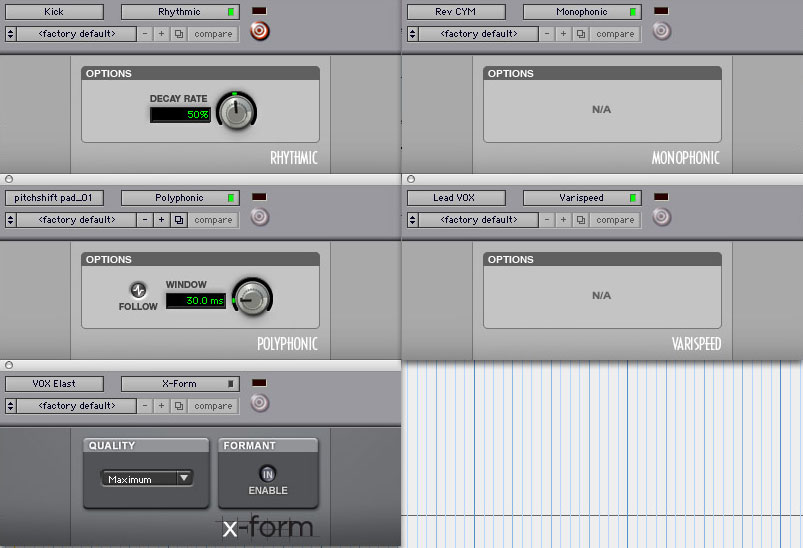803x548 pixels.
Task: Open the Quality dropdown set to Maximum
Action: pos(147,479)
